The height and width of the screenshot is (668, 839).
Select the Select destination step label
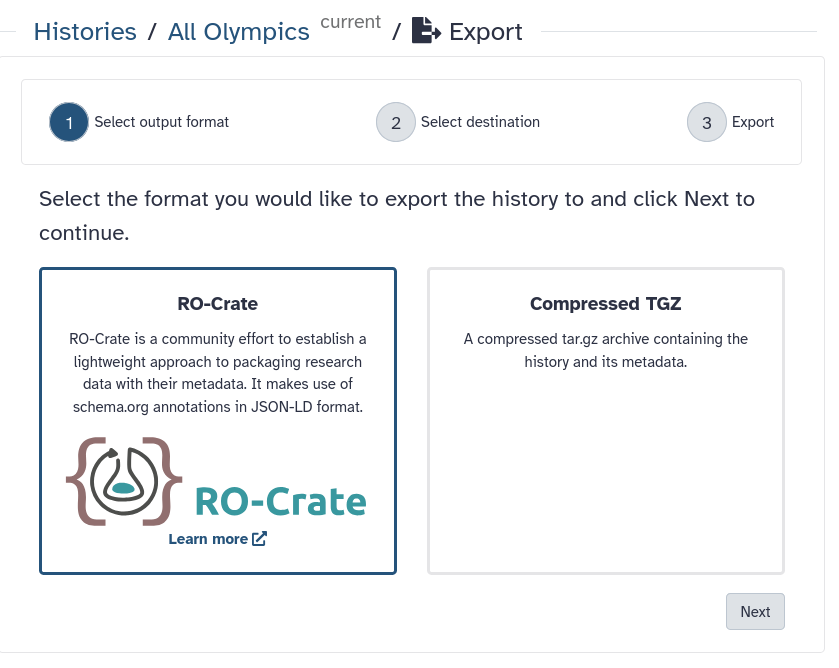[x=483, y=122]
